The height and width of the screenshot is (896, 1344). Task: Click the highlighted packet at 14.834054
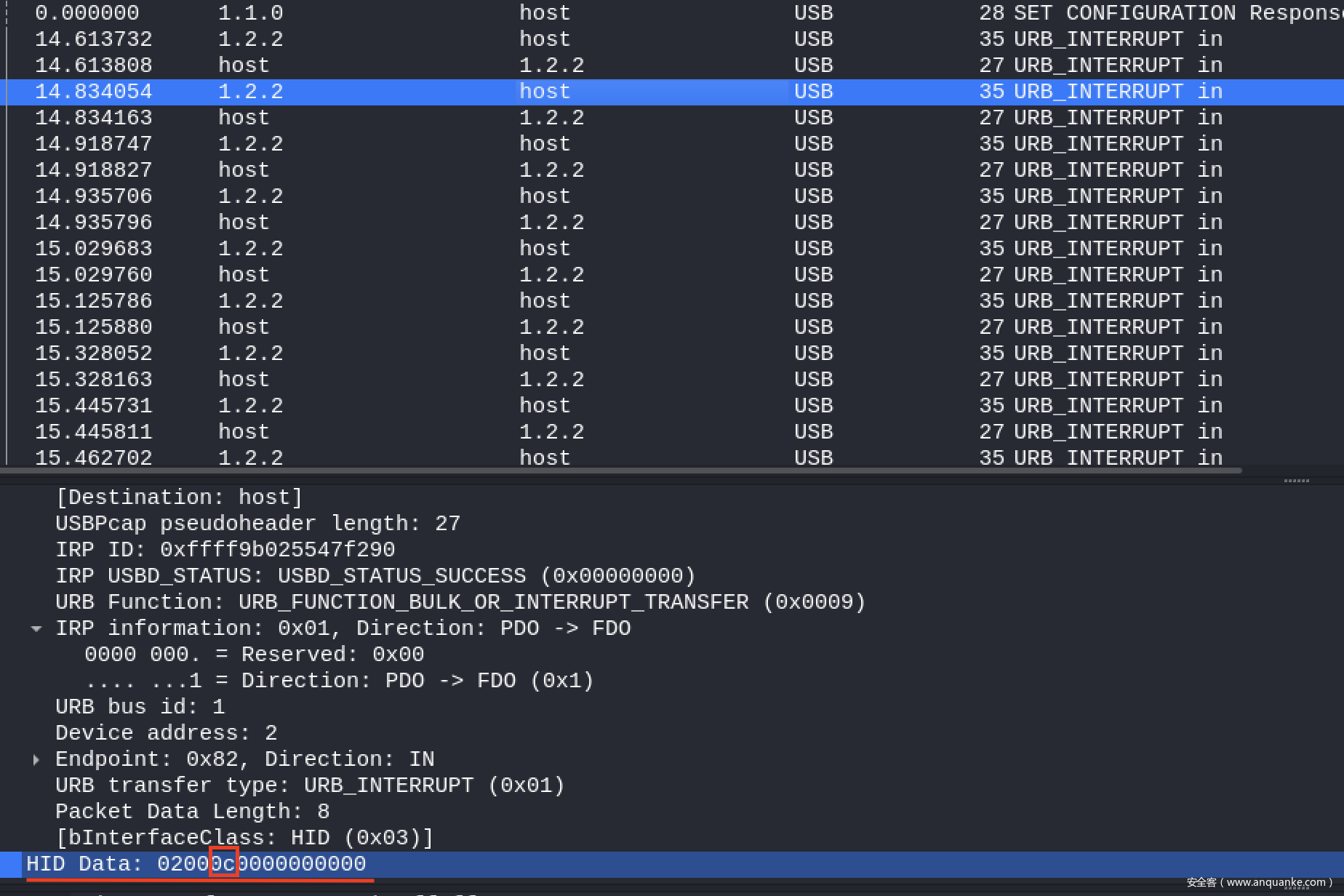pyautogui.click(x=94, y=92)
